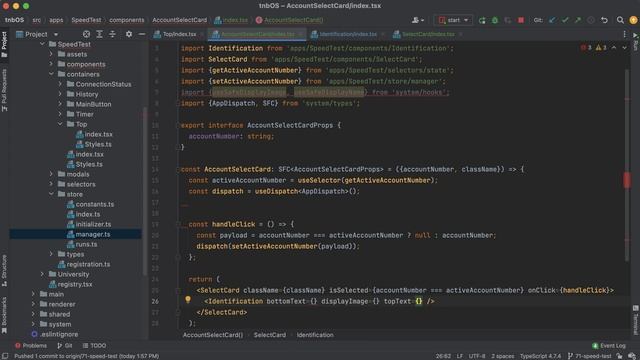Go to next highlighted error arrow
Image resolution: width=640 pixels, height=360 pixels.
(x=624, y=48)
